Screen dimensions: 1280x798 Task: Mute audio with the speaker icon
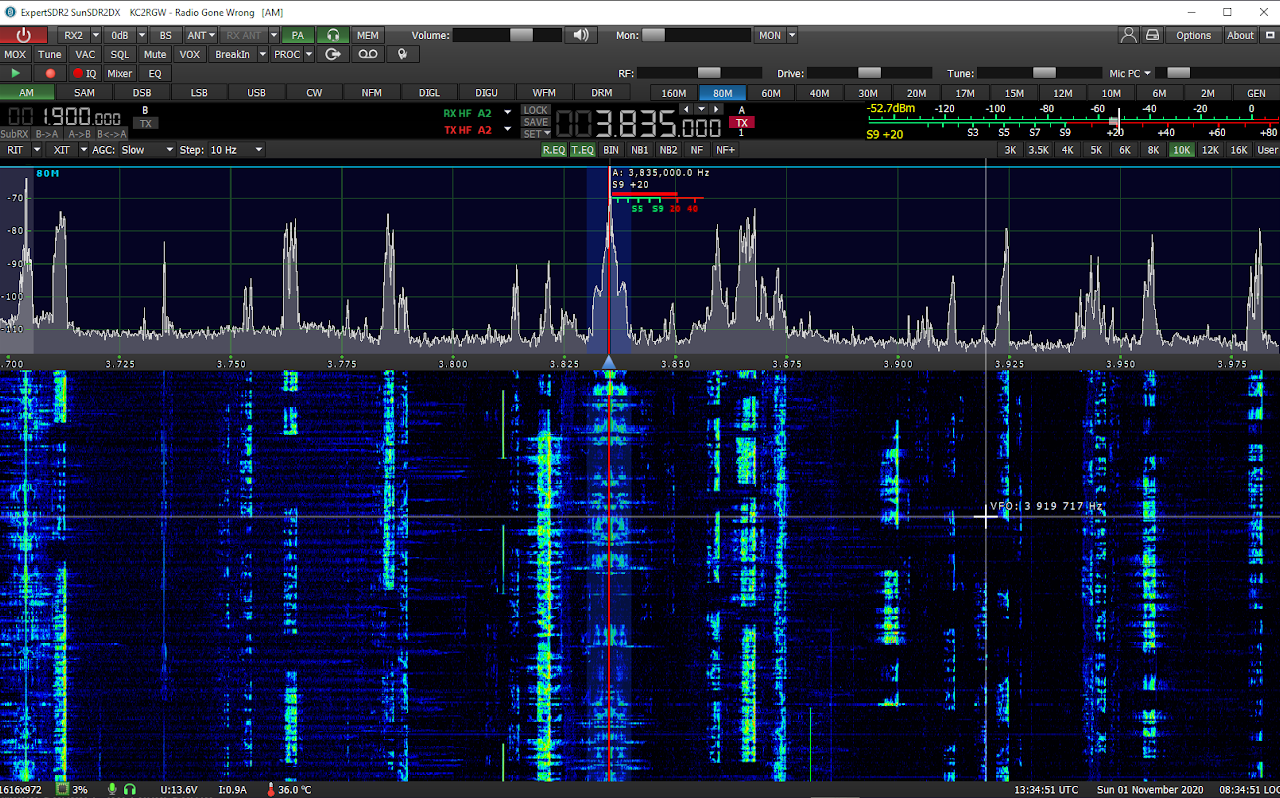click(581, 35)
